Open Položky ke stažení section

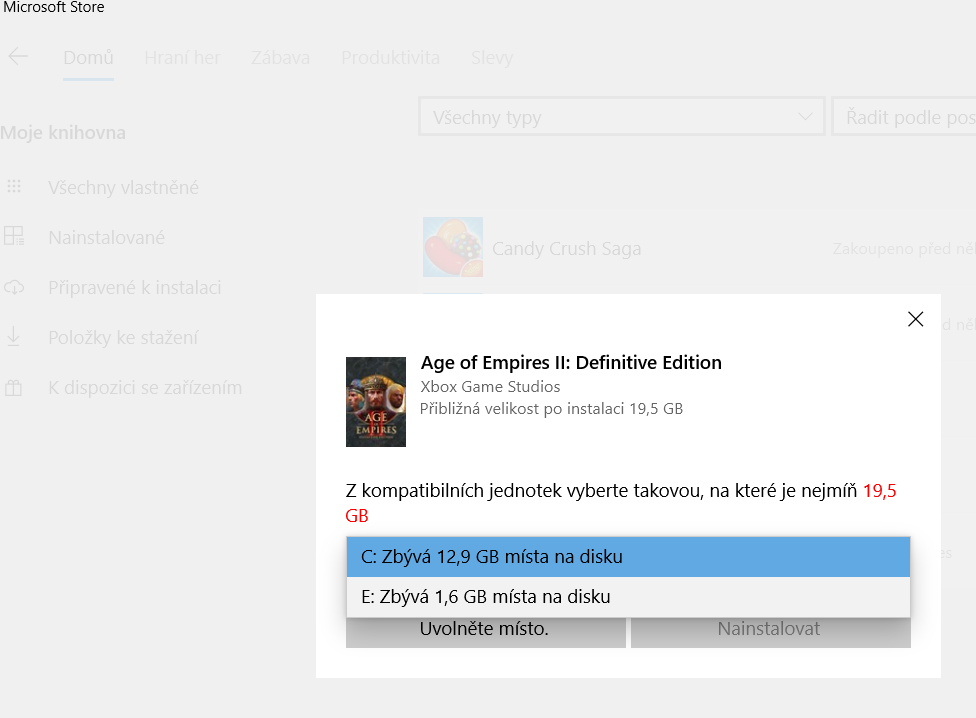click(x=123, y=337)
